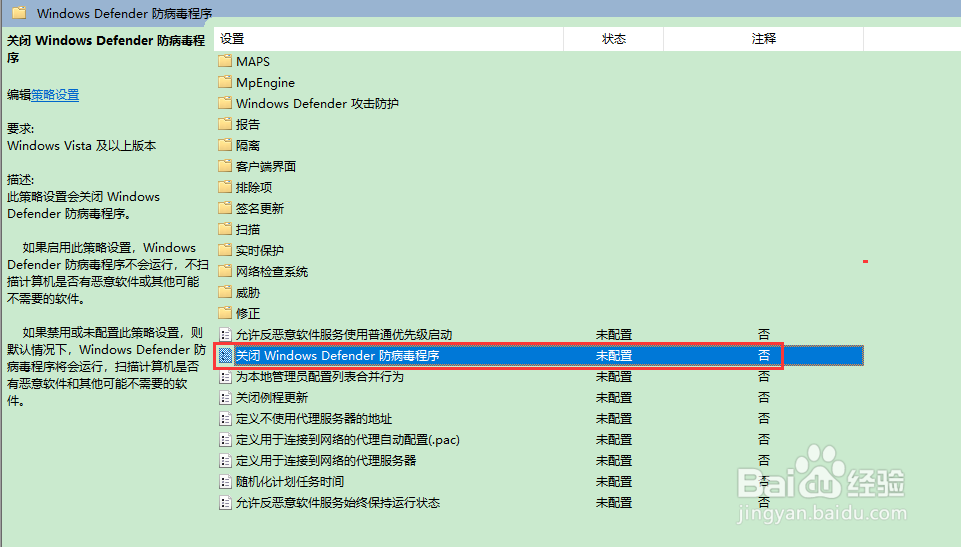Select the 隔离 folder name
Screen dimensions: 961x547
(248, 145)
